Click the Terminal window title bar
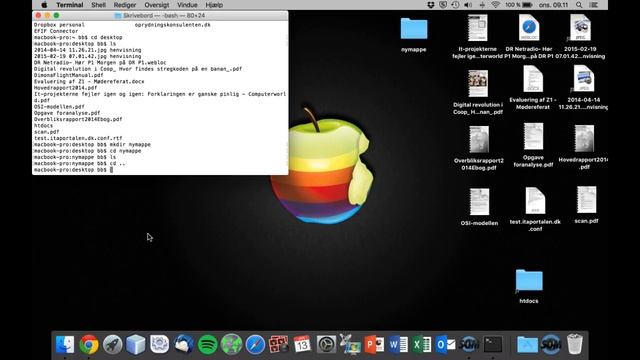Image resolution: width=640 pixels, height=360 pixels. [160, 16]
